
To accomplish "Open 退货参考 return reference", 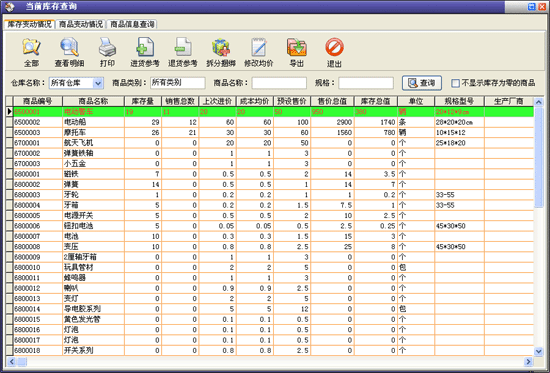I will (183, 53).
